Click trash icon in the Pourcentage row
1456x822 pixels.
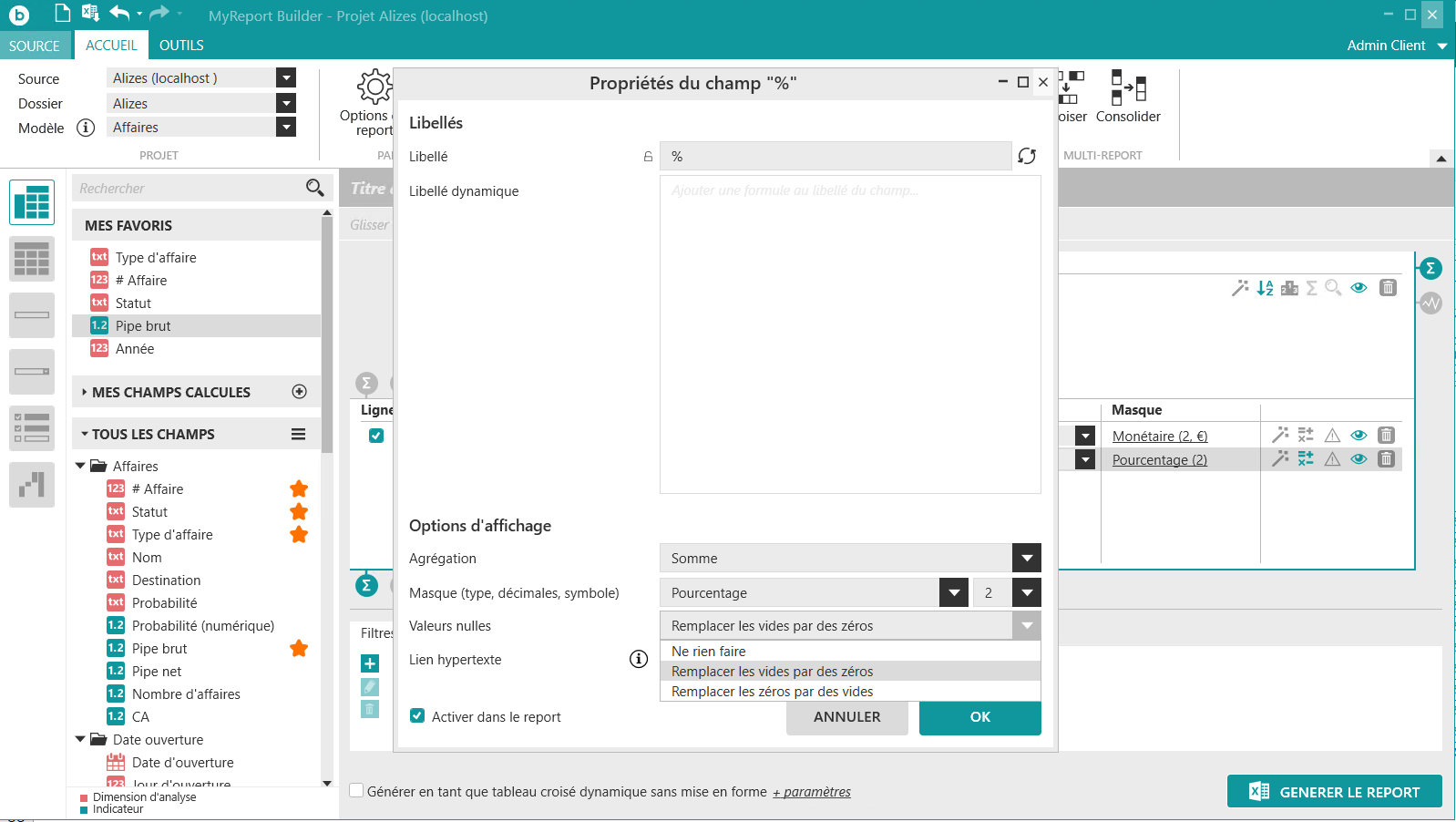[x=1386, y=459]
